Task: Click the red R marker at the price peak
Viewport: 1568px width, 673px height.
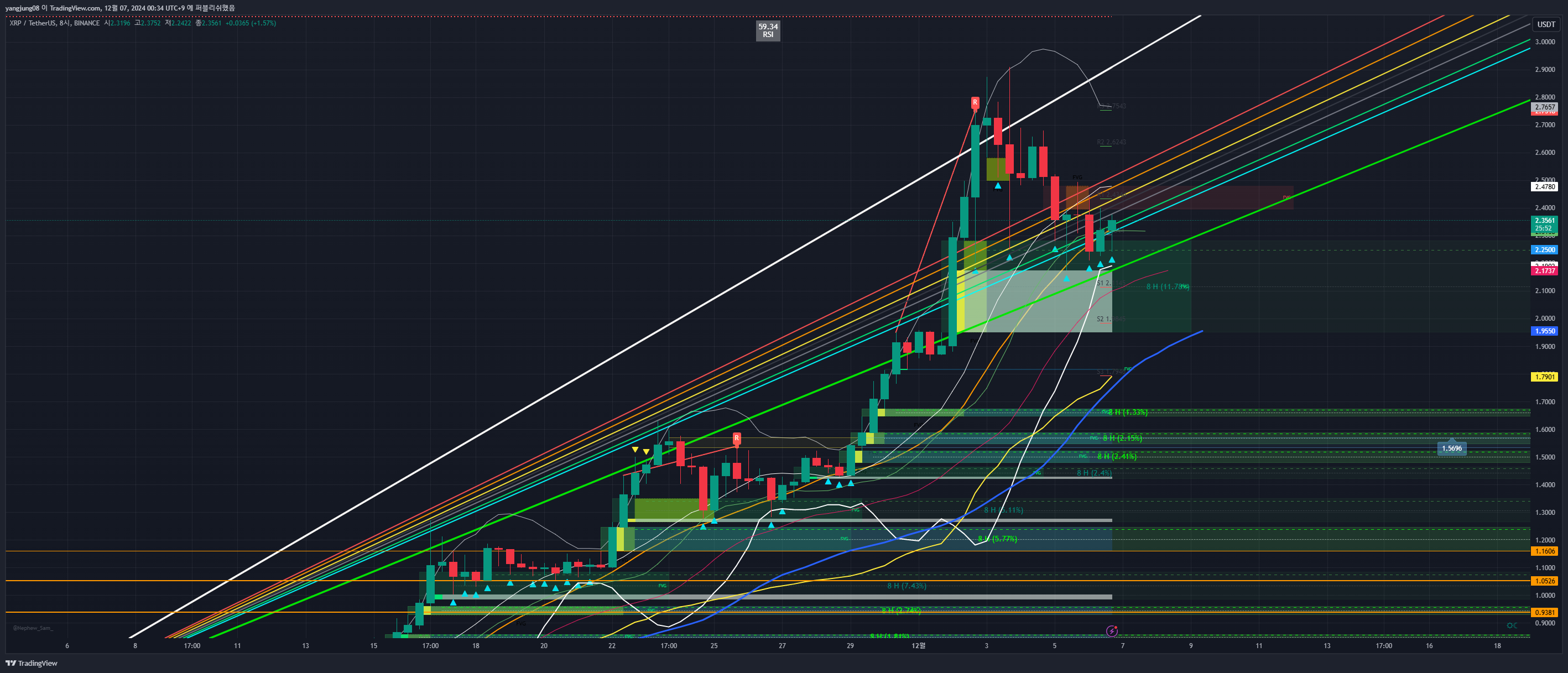Action: tap(975, 102)
